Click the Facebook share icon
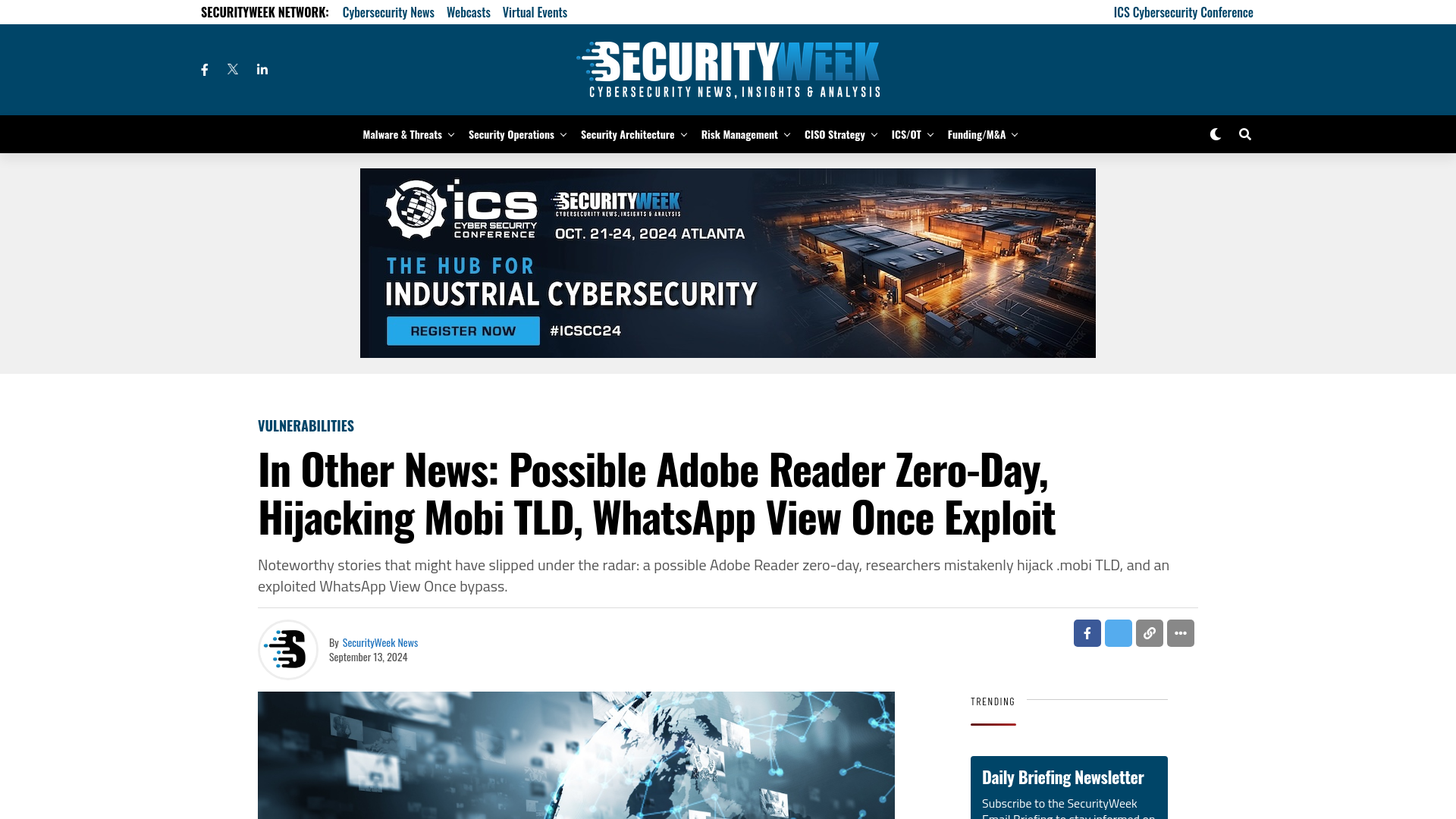Viewport: 1456px width, 819px height. pyautogui.click(x=1087, y=633)
